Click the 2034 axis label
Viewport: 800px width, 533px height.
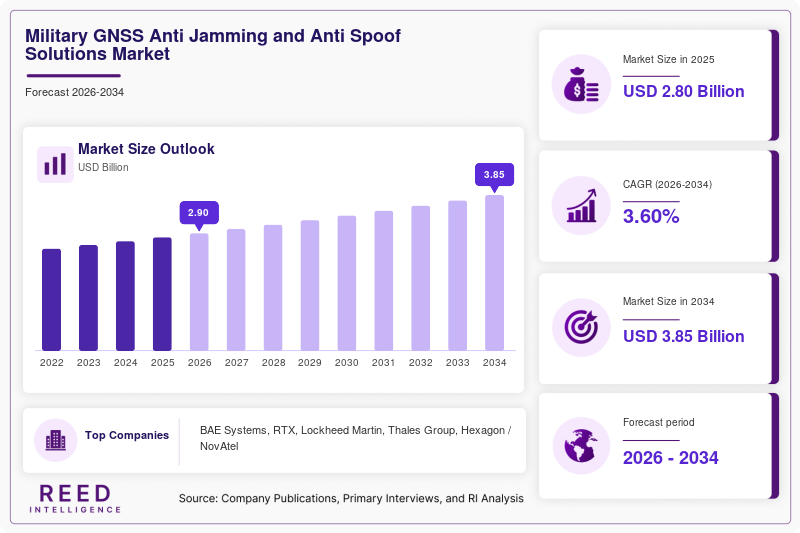coord(494,363)
